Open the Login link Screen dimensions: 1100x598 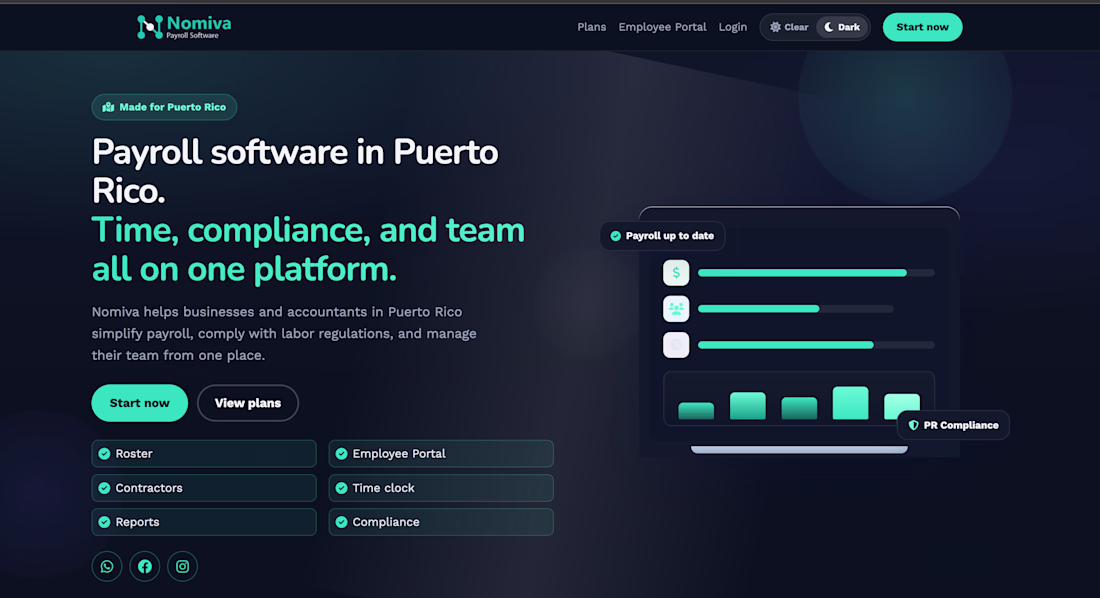tap(732, 27)
